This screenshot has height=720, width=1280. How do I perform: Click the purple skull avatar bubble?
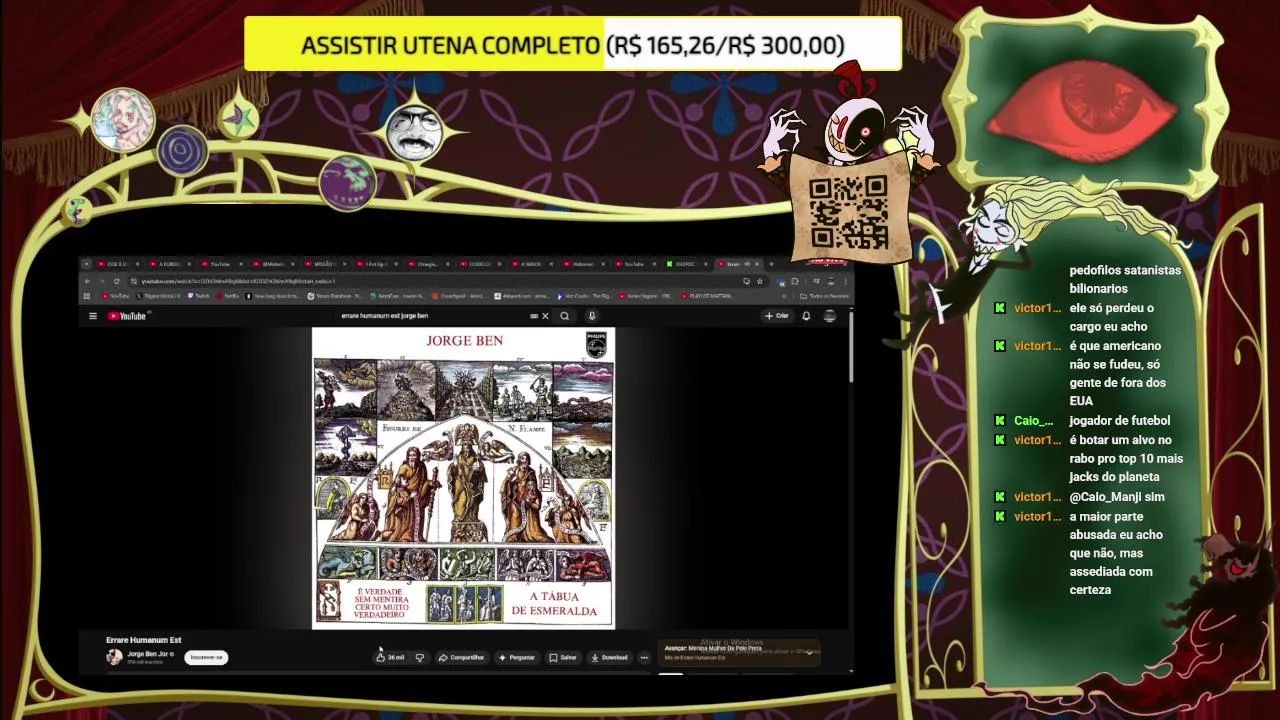point(347,181)
